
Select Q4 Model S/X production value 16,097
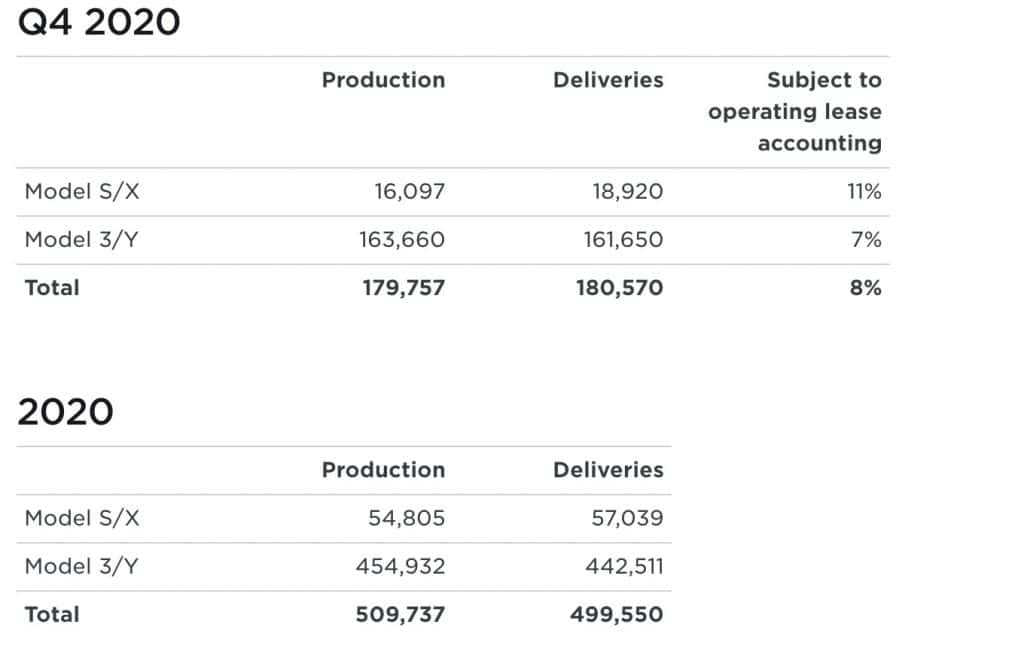(409, 192)
